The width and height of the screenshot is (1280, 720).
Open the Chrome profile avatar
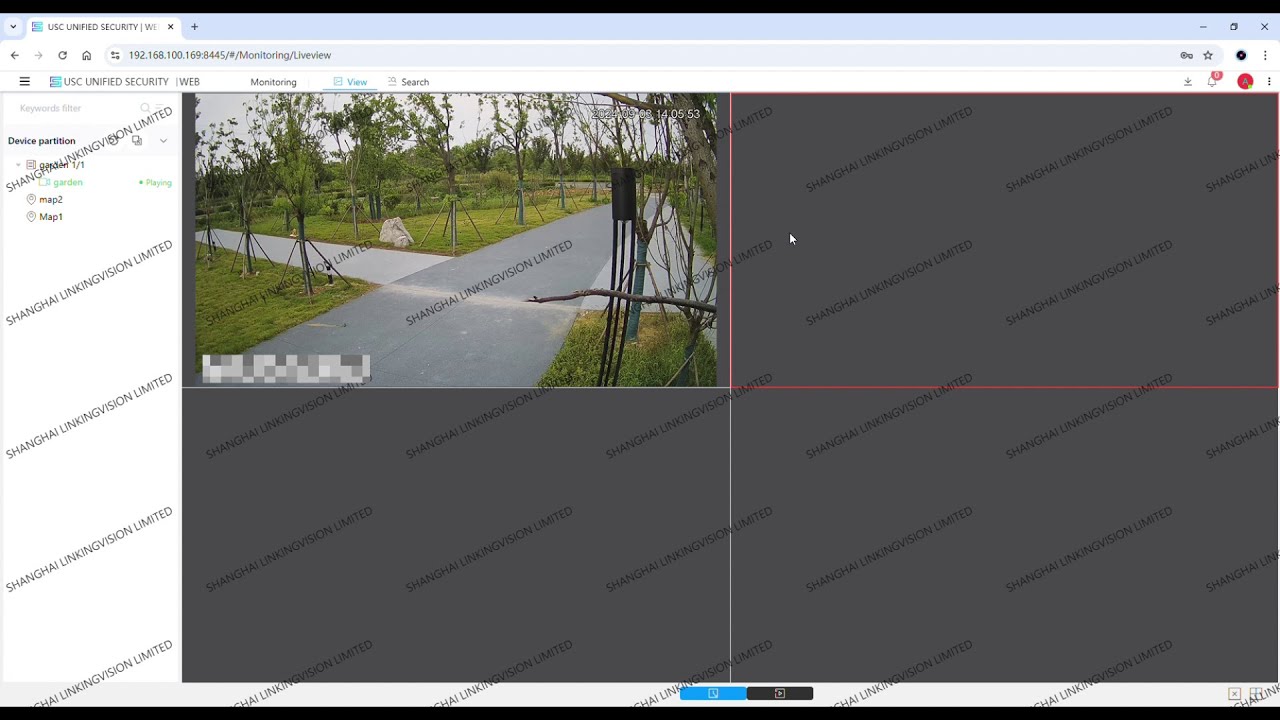click(x=1241, y=55)
